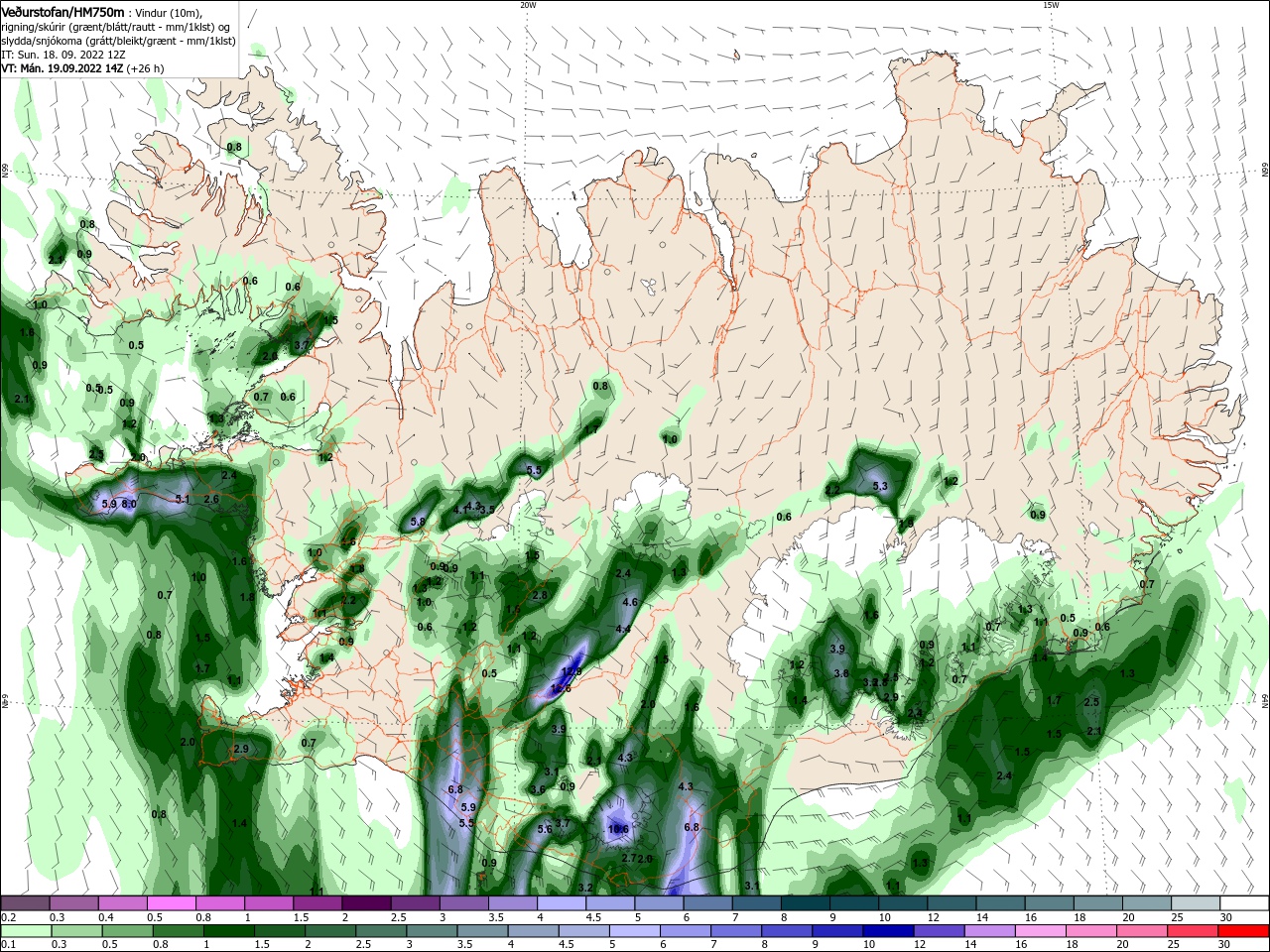
Task: Click the 15W longitude label
Action: click(x=1051, y=5)
